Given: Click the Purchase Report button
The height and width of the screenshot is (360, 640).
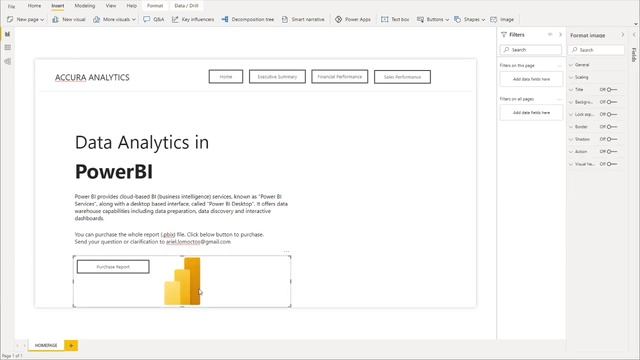Looking at the screenshot, I should (113, 267).
